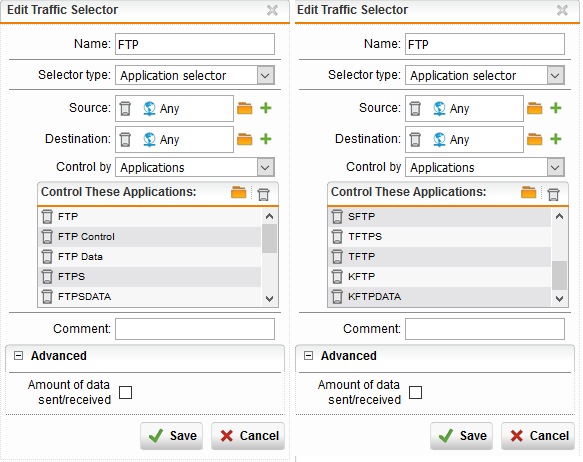
Task: Remove FTP Control from left applications list
Action: (x=47, y=237)
